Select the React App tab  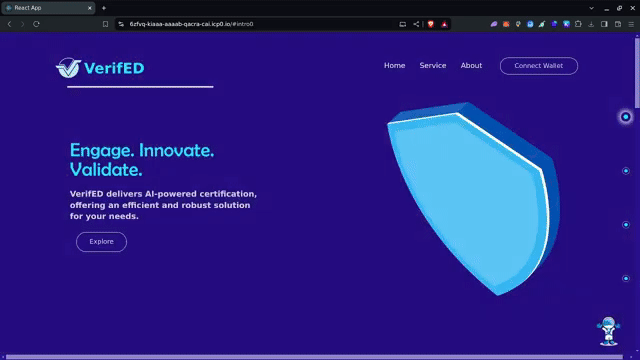[x=48, y=8]
